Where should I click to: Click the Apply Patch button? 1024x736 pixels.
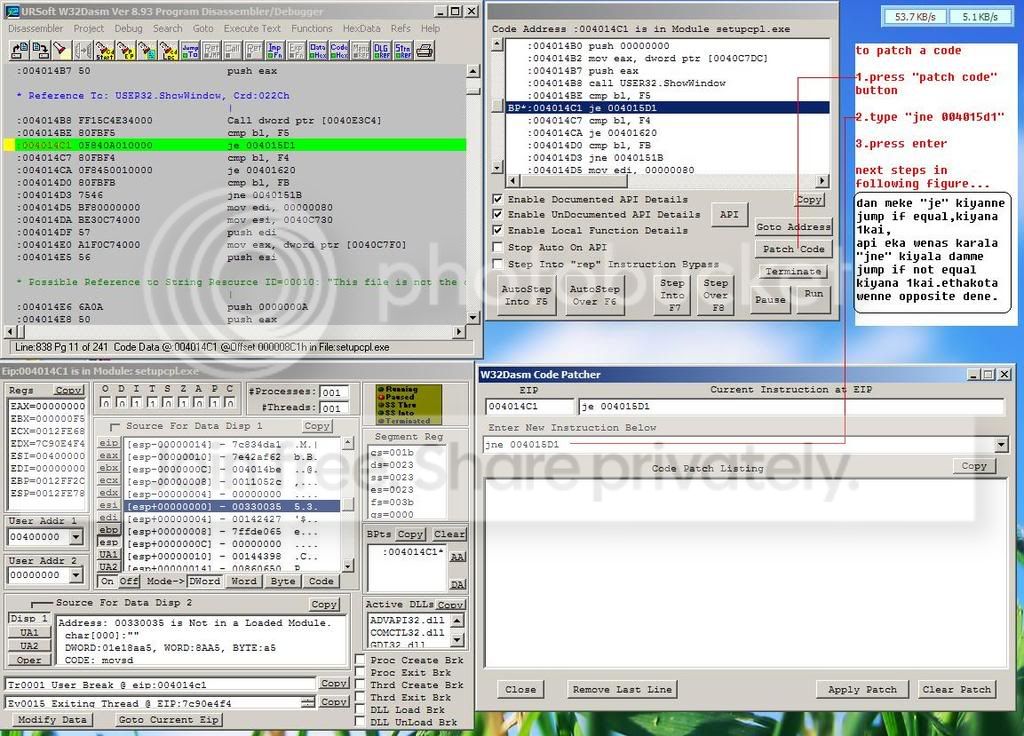click(862, 689)
